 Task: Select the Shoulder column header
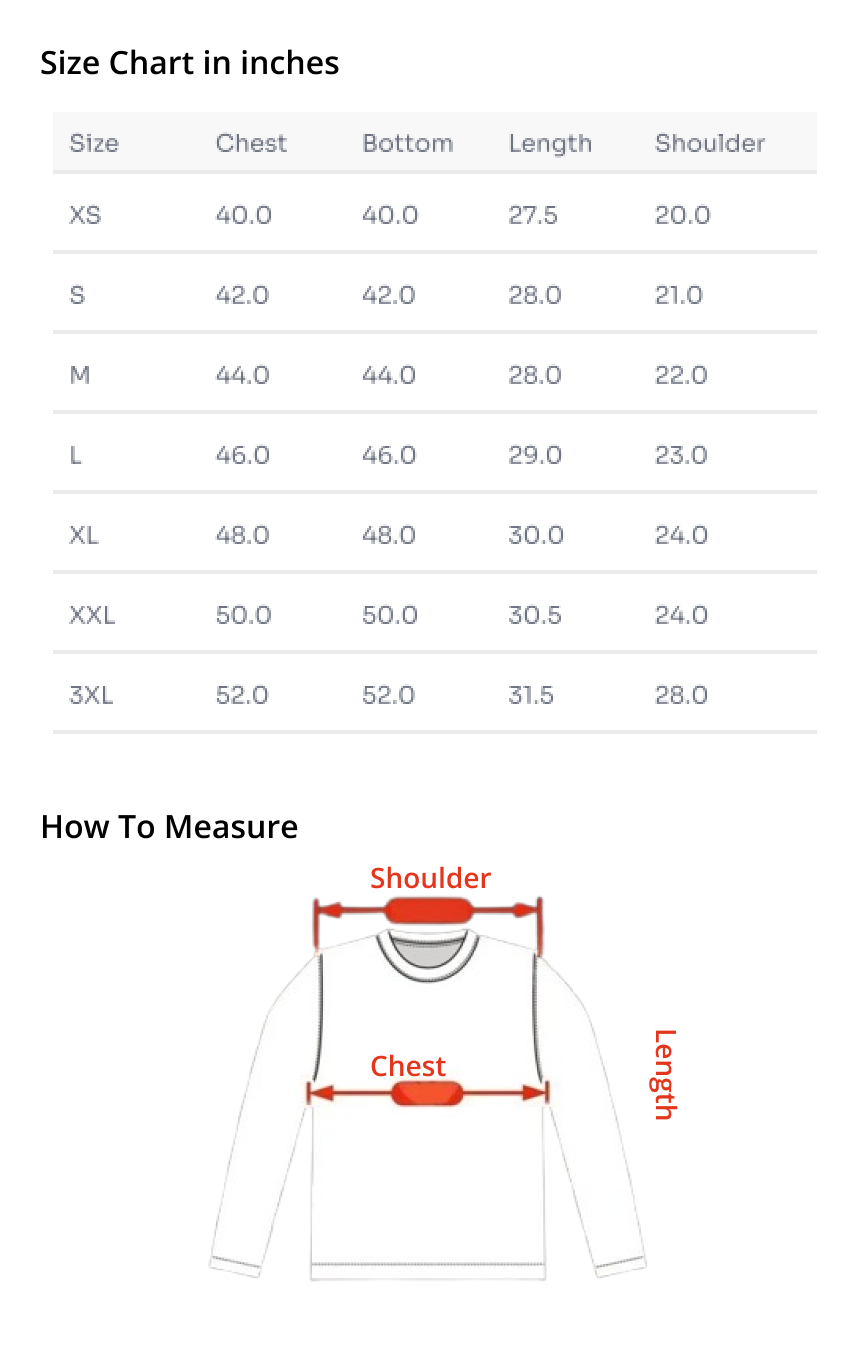tap(710, 143)
